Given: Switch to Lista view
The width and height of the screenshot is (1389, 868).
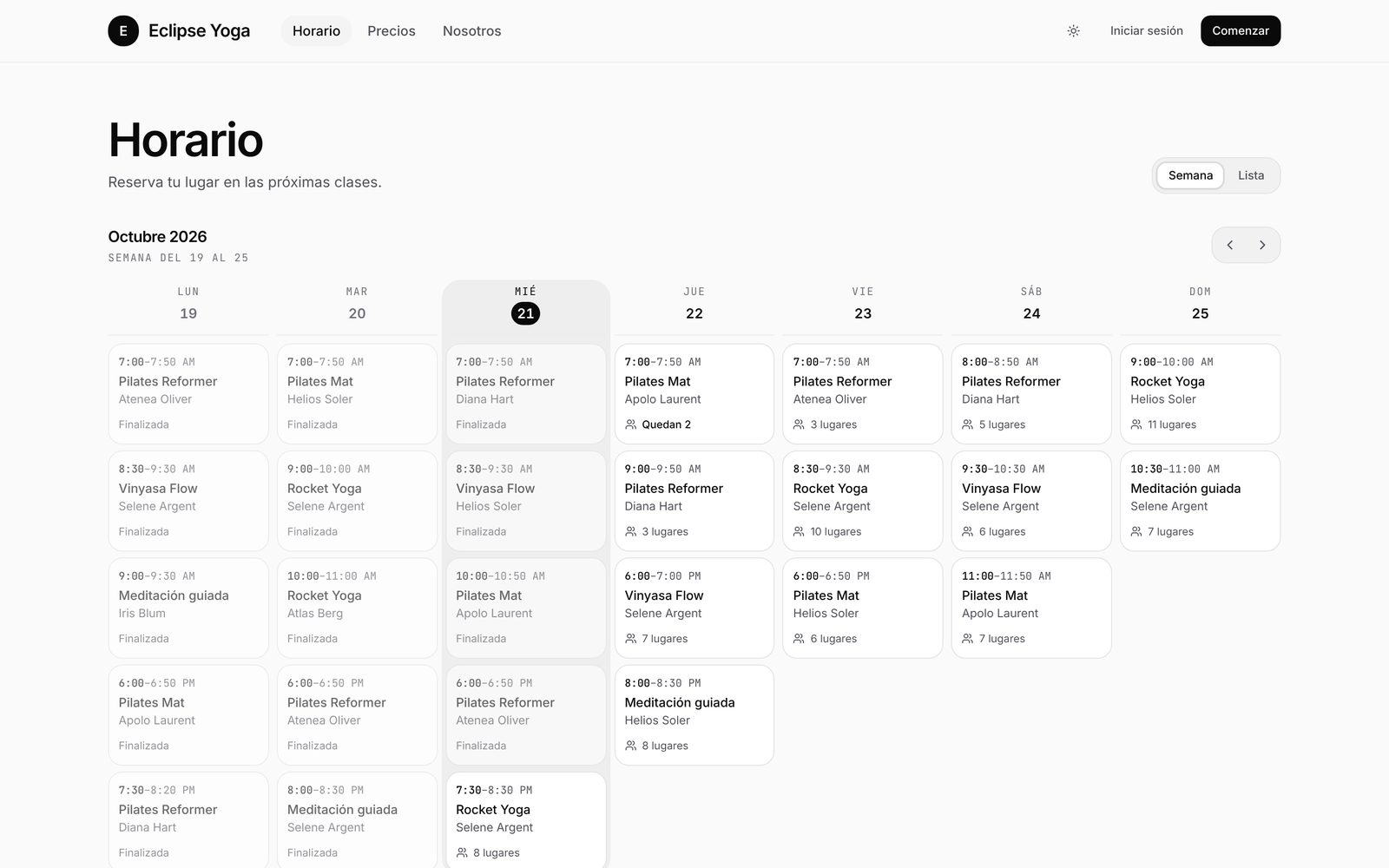Looking at the screenshot, I should (1251, 175).
